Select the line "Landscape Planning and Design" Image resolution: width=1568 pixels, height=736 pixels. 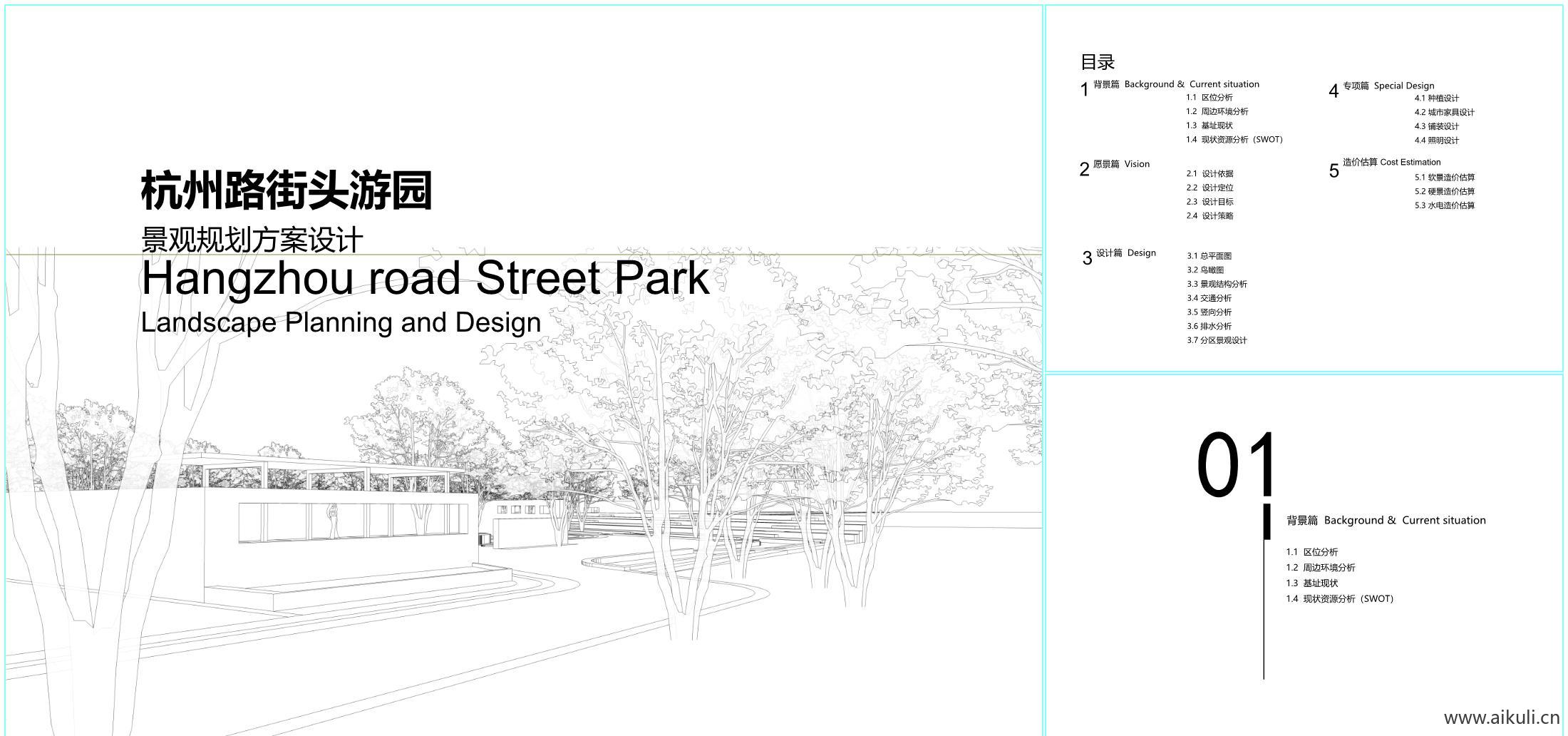tap(341, 322)
